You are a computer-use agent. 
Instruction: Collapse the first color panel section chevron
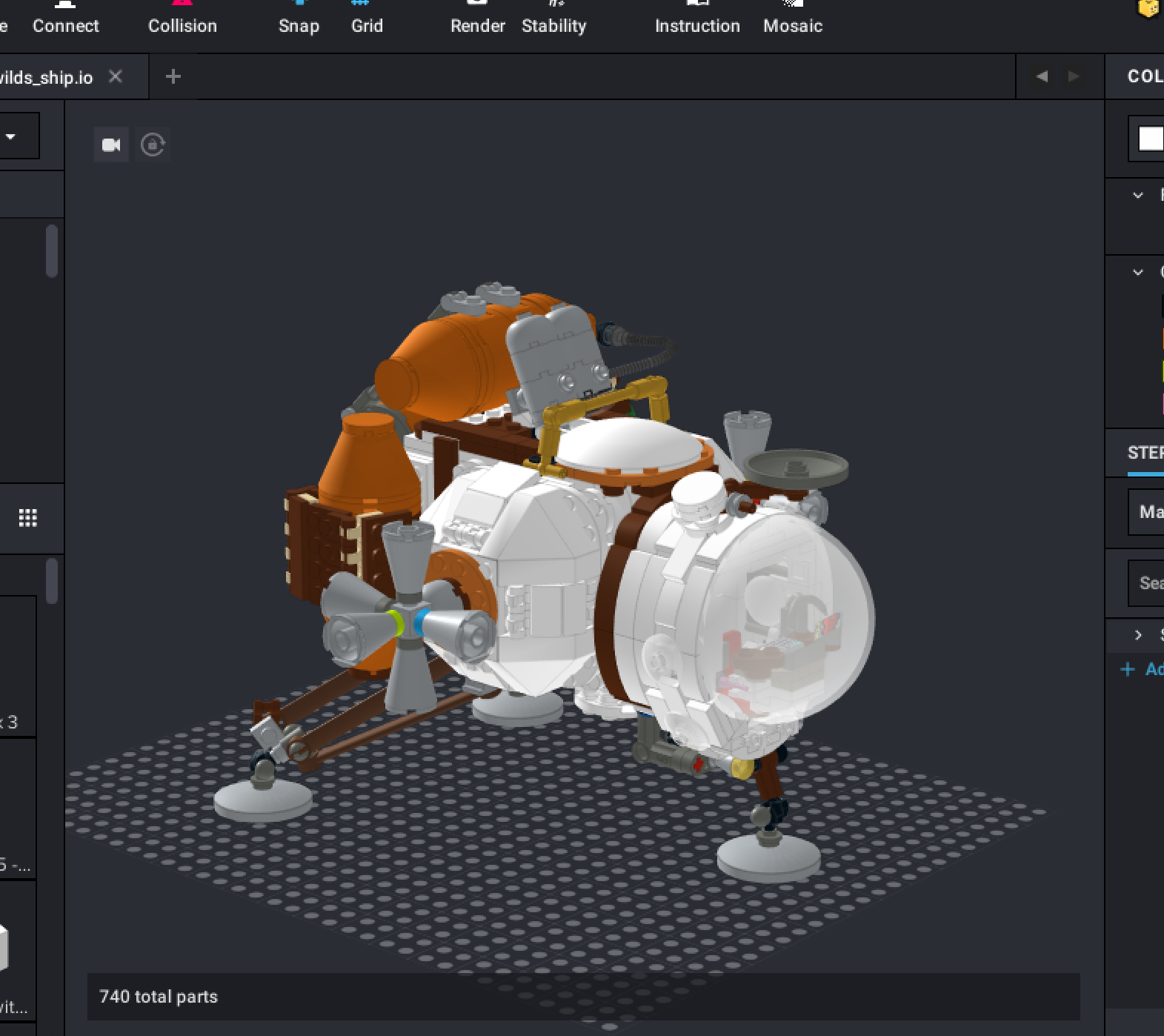click(x=1138, y=196)
